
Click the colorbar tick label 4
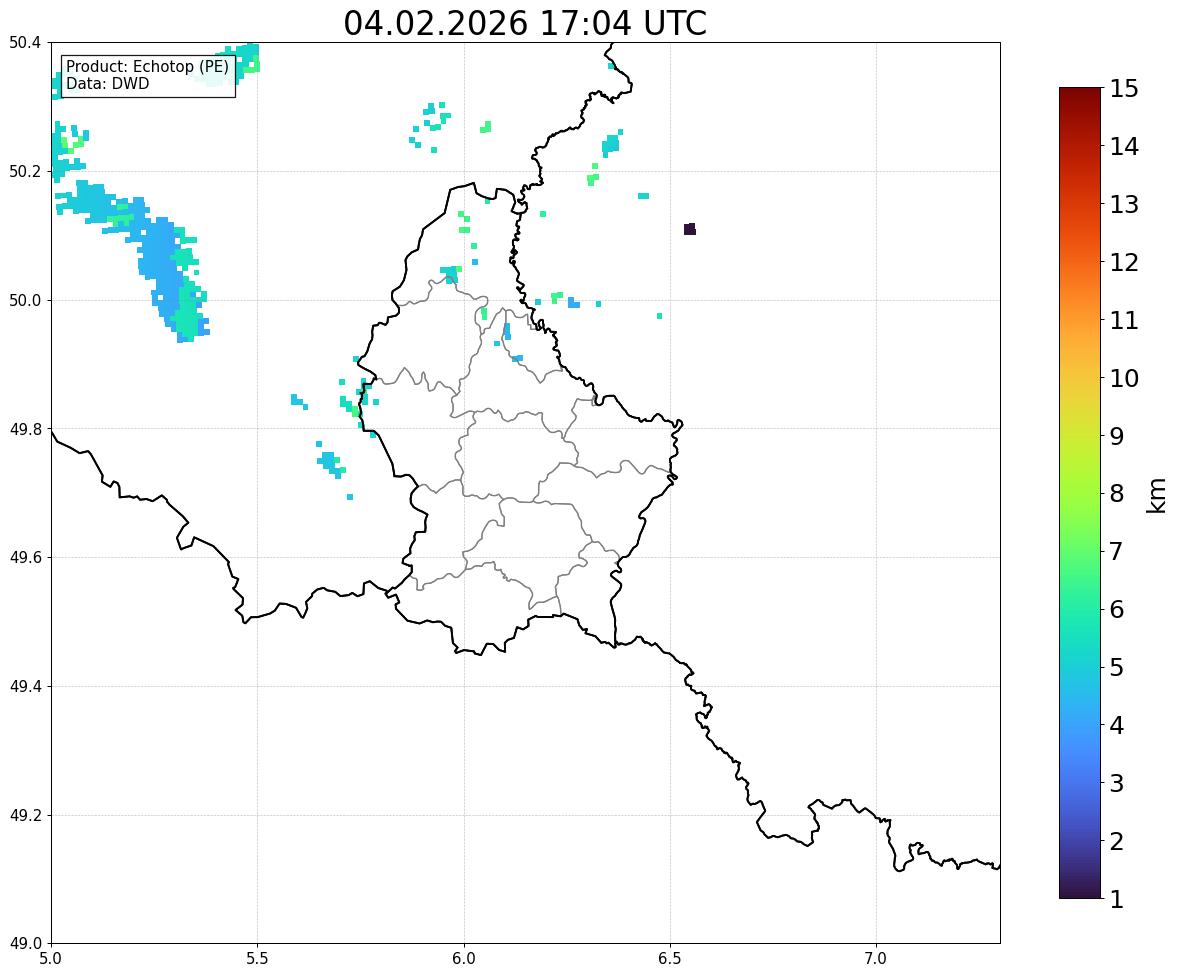[x=1117, y=725]
